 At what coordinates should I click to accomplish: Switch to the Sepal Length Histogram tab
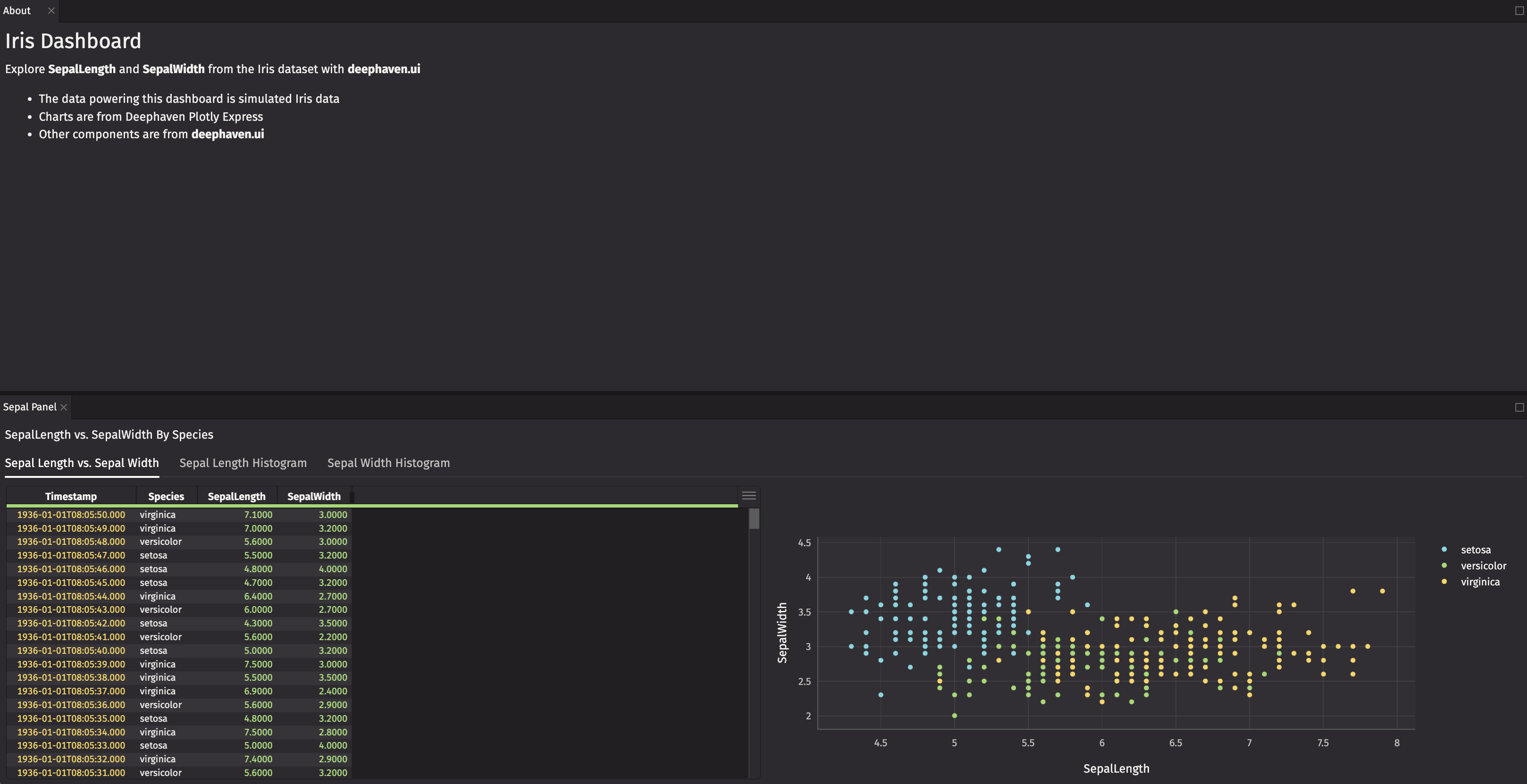[243, 463]
